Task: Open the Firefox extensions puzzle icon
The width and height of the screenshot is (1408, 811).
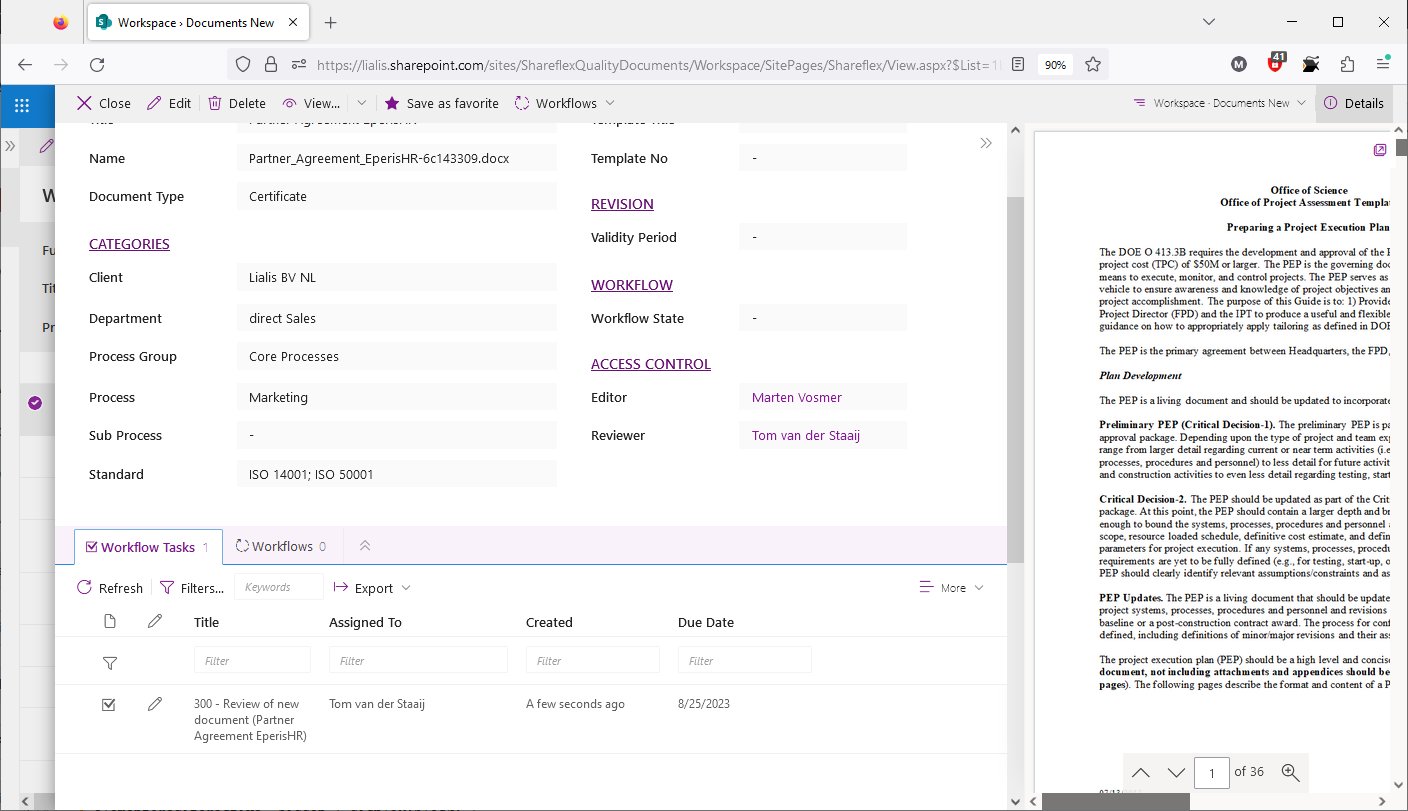Action: (1346, 64)
